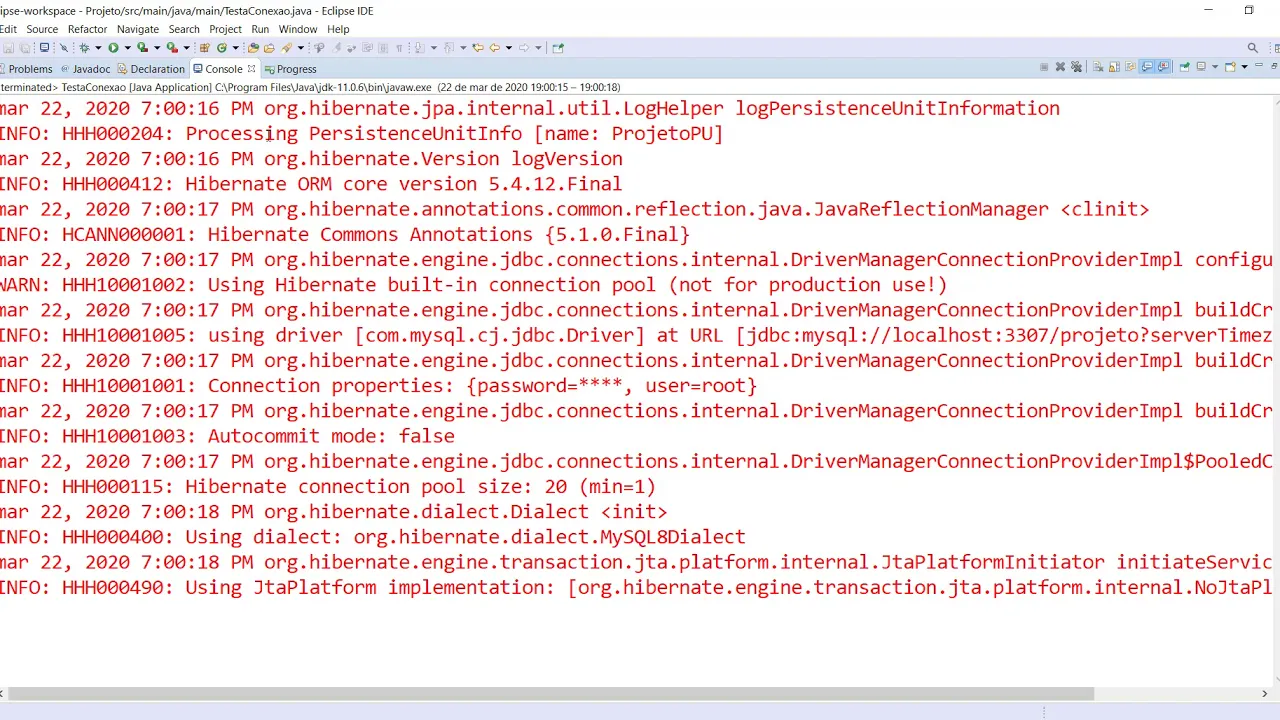This screenshot has width=1280, height=720.
Task: Toggle Scroll Lock in the Console toolbar
Action: tap(1114, 67)
